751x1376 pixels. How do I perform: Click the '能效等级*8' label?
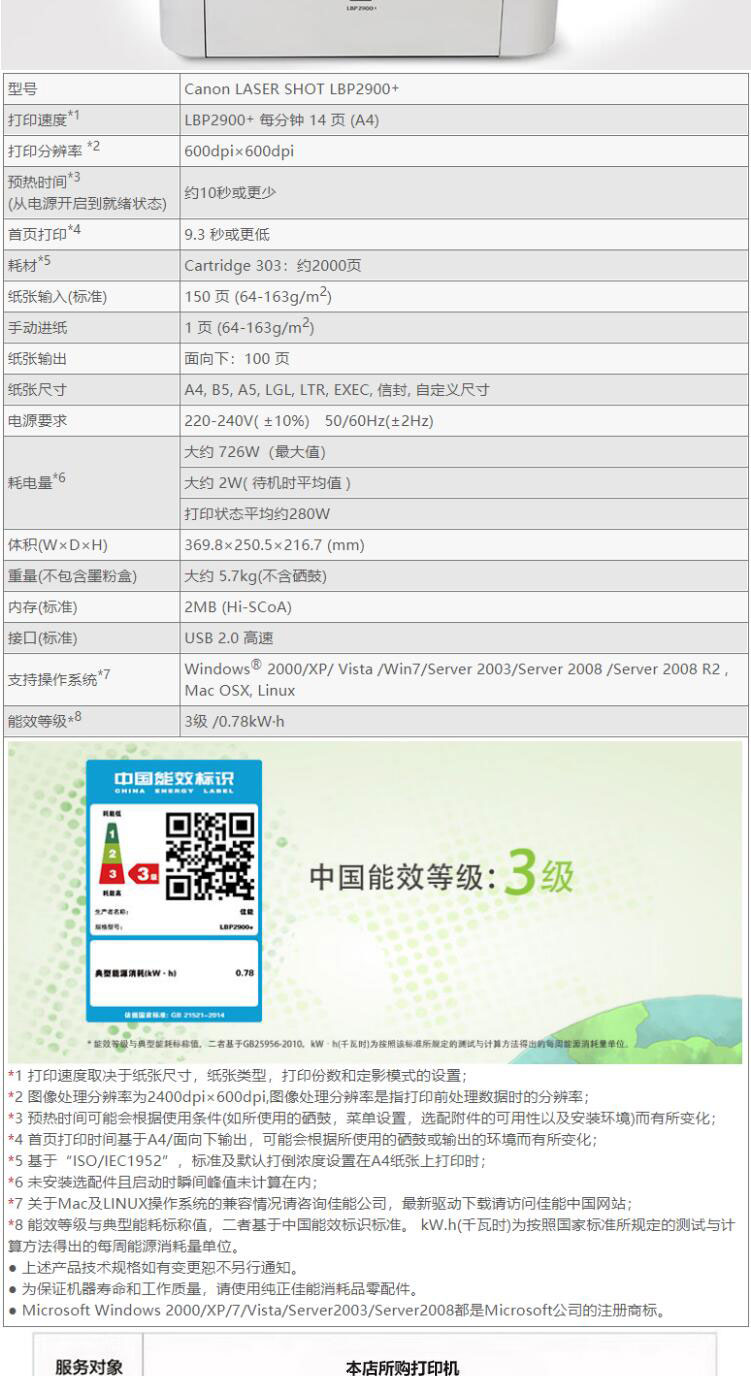click(x=44, y=720)
